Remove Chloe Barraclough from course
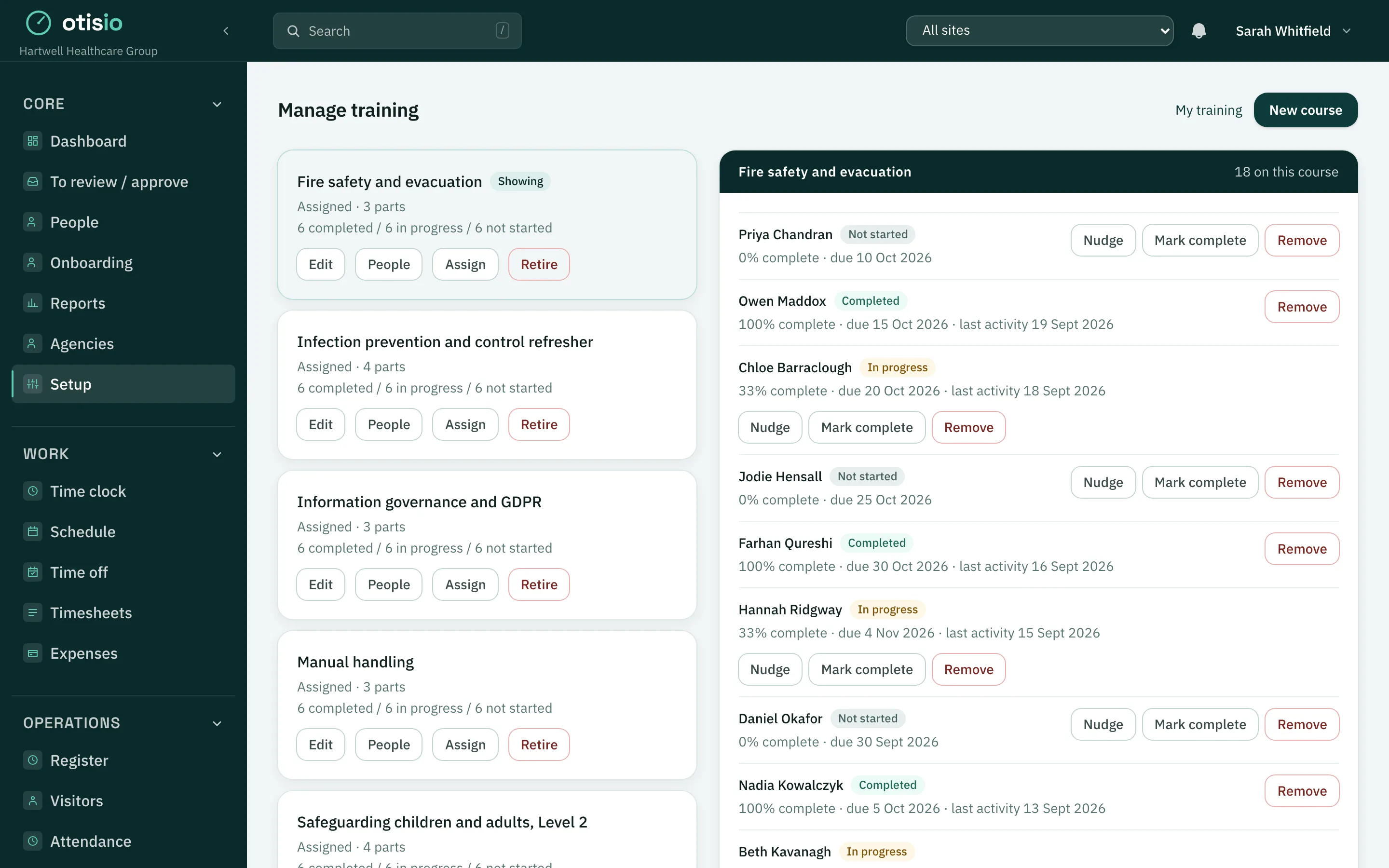1389x868 pixels. pyautogui.click(x=968, y=427)
